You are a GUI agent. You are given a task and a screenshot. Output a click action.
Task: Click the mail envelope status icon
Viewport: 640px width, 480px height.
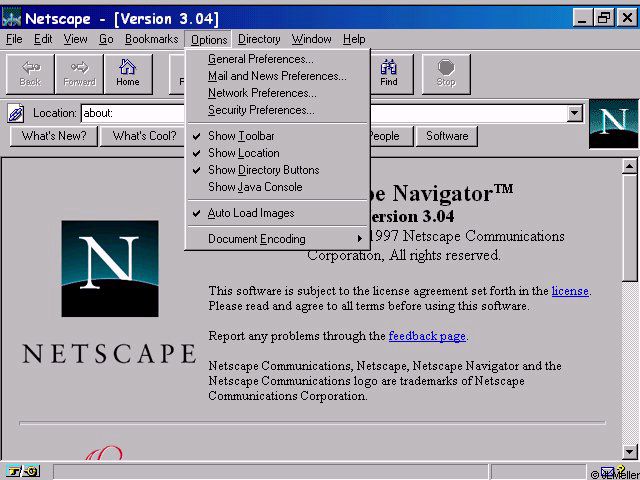pyautogui.click(x=607, y=472)
